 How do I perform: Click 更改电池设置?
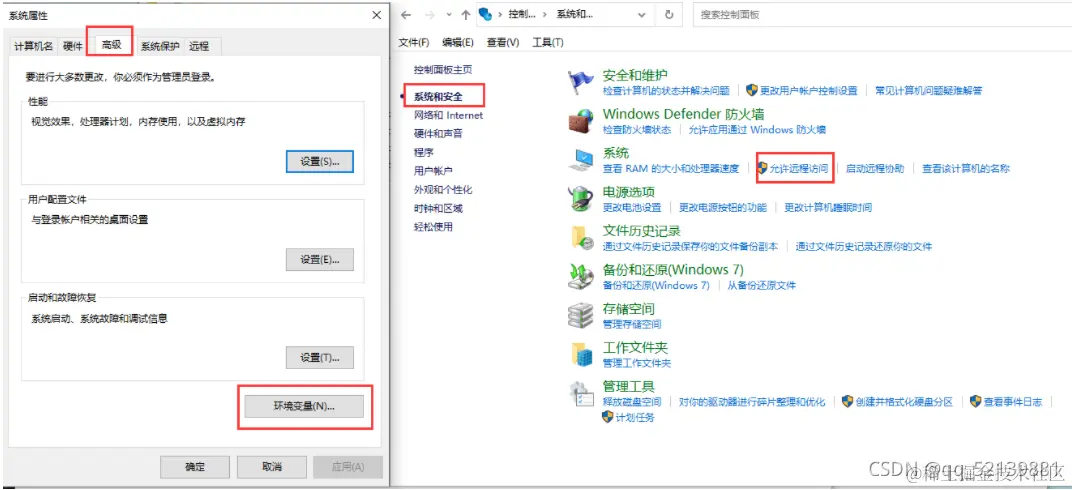coord(632,208)
